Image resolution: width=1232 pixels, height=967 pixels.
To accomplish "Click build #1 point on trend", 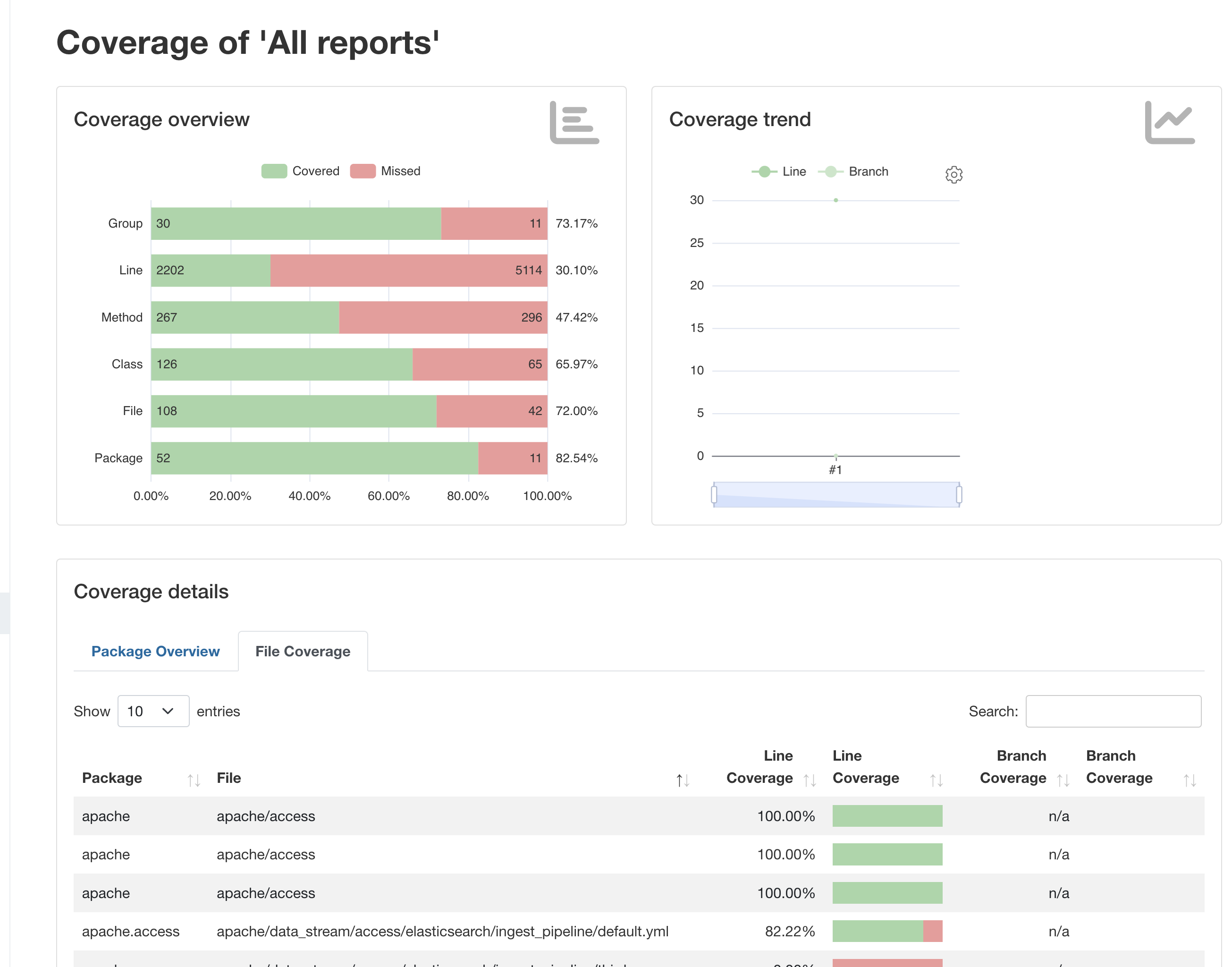I will click(835, 200).
